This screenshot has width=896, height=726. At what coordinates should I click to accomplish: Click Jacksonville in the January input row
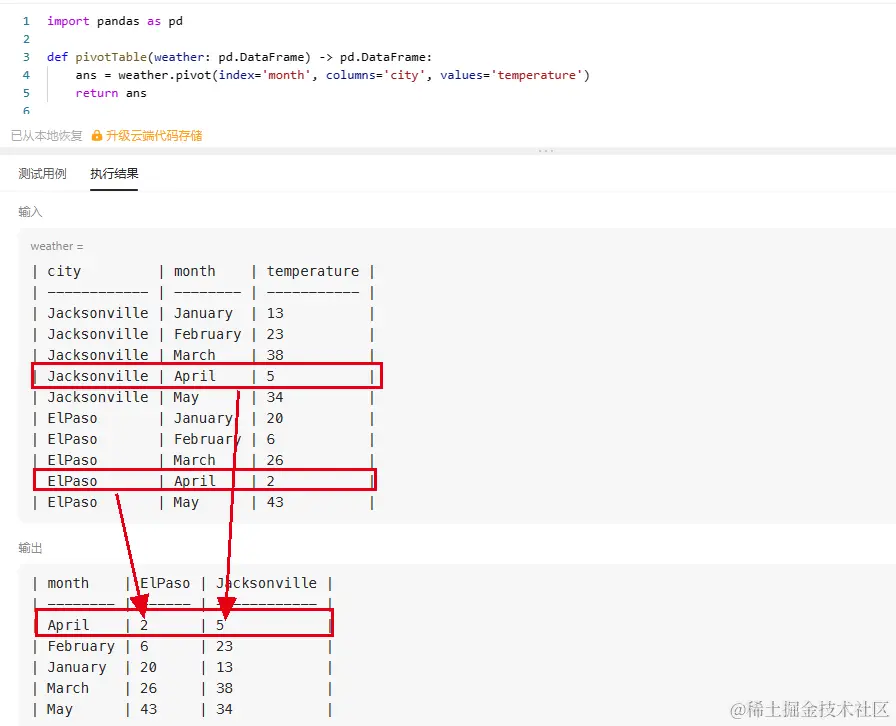[x=98, y=313]
